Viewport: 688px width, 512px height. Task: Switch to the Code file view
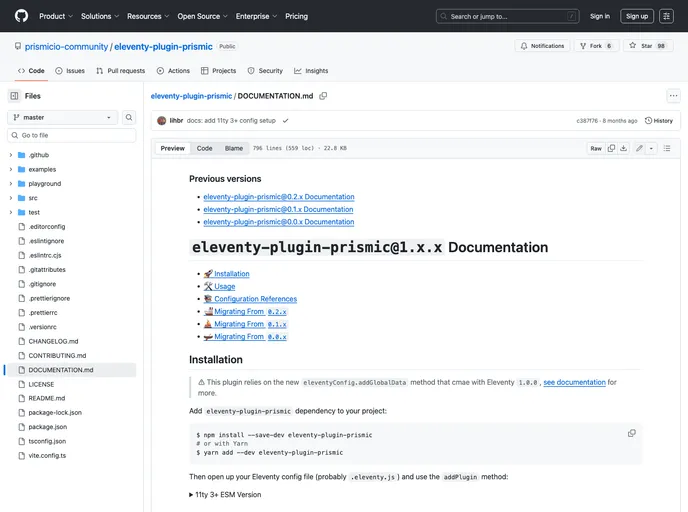point(204,148)
